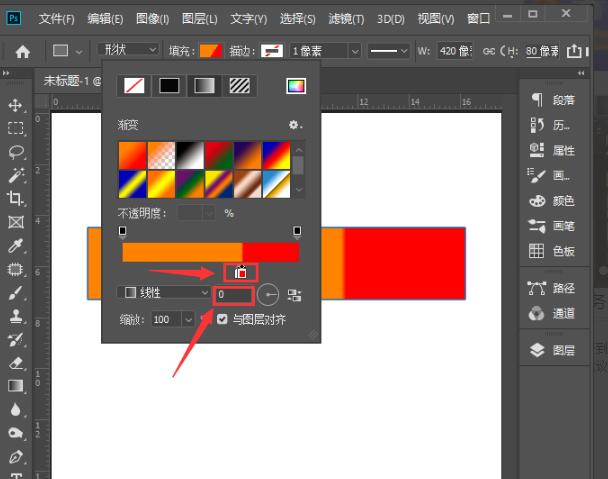Expand the 线性 gradient style dropdown
This screenshot has height=479, width=608.
coord(163,292)
